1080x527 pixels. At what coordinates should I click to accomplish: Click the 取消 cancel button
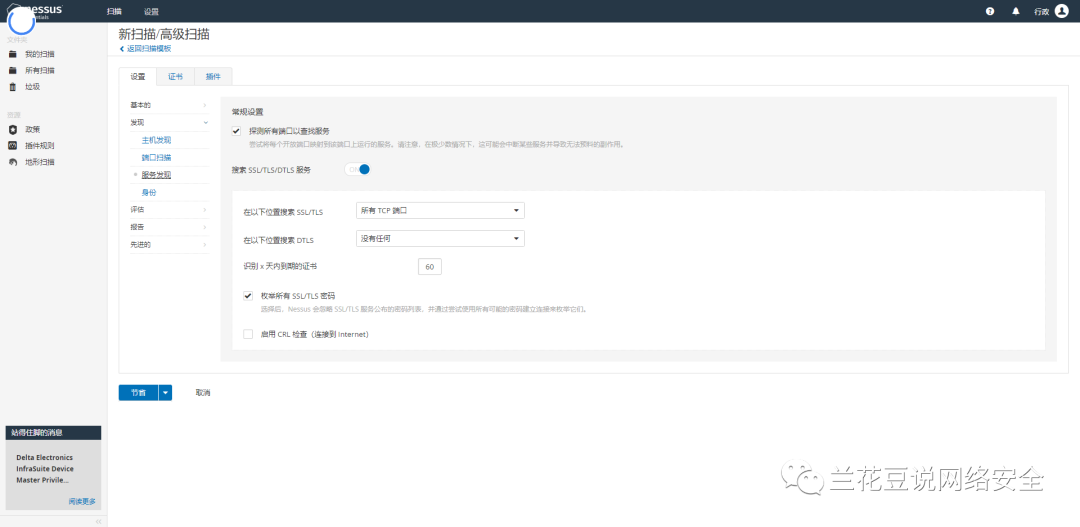203,393
